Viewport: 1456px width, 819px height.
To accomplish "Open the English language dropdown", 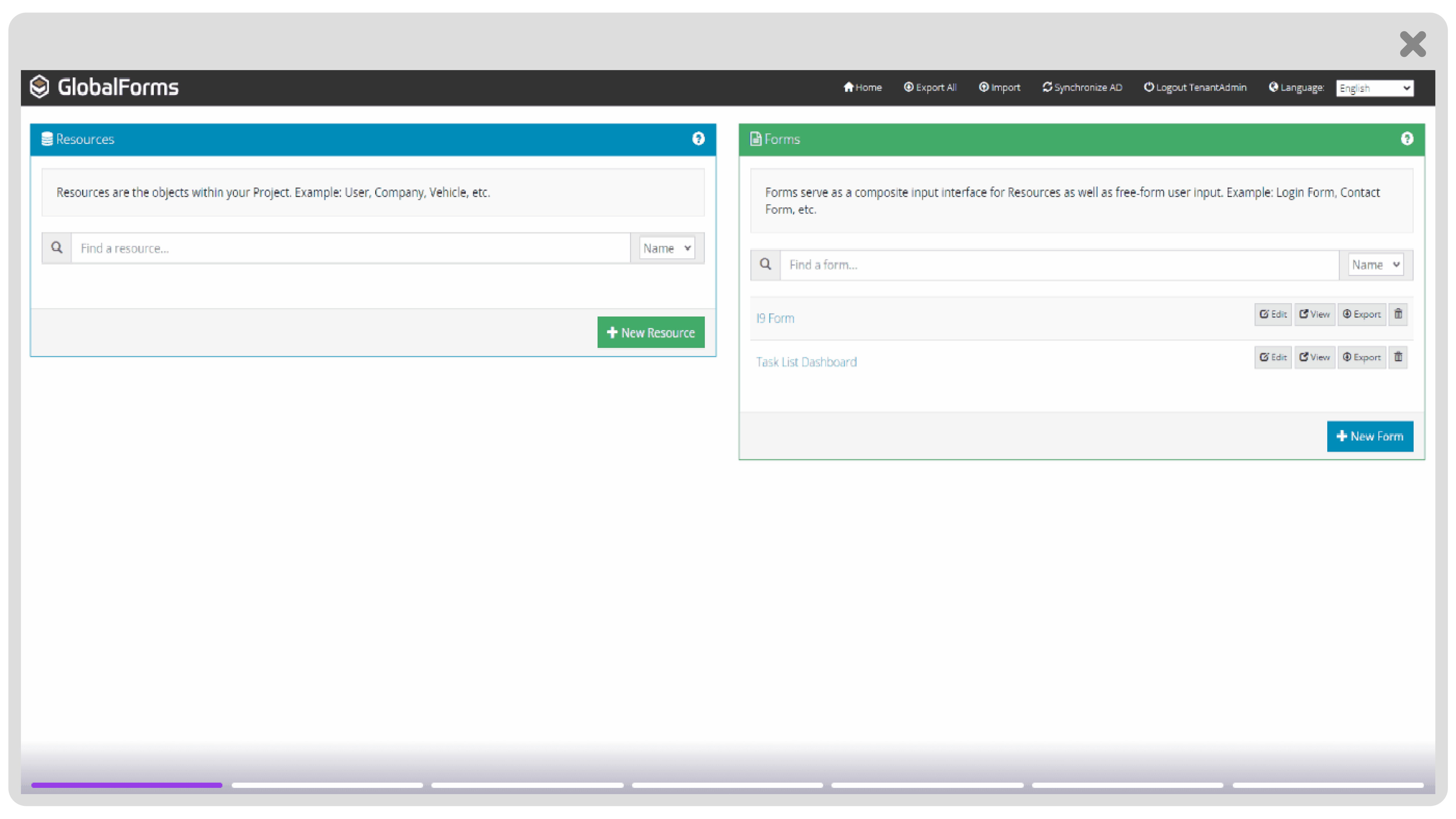I will point(1374,88).
